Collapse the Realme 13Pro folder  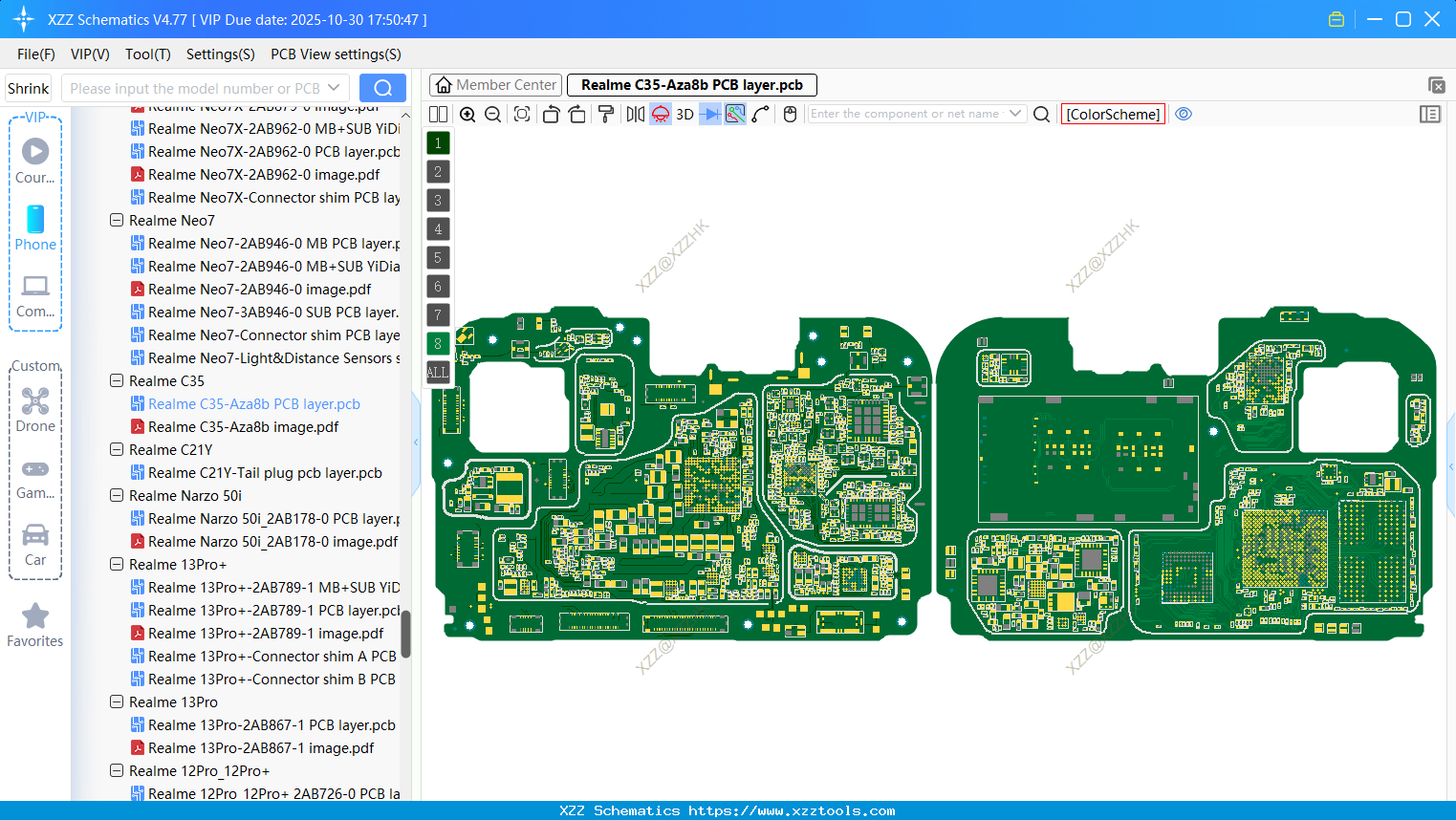click(x=117, y=701)
